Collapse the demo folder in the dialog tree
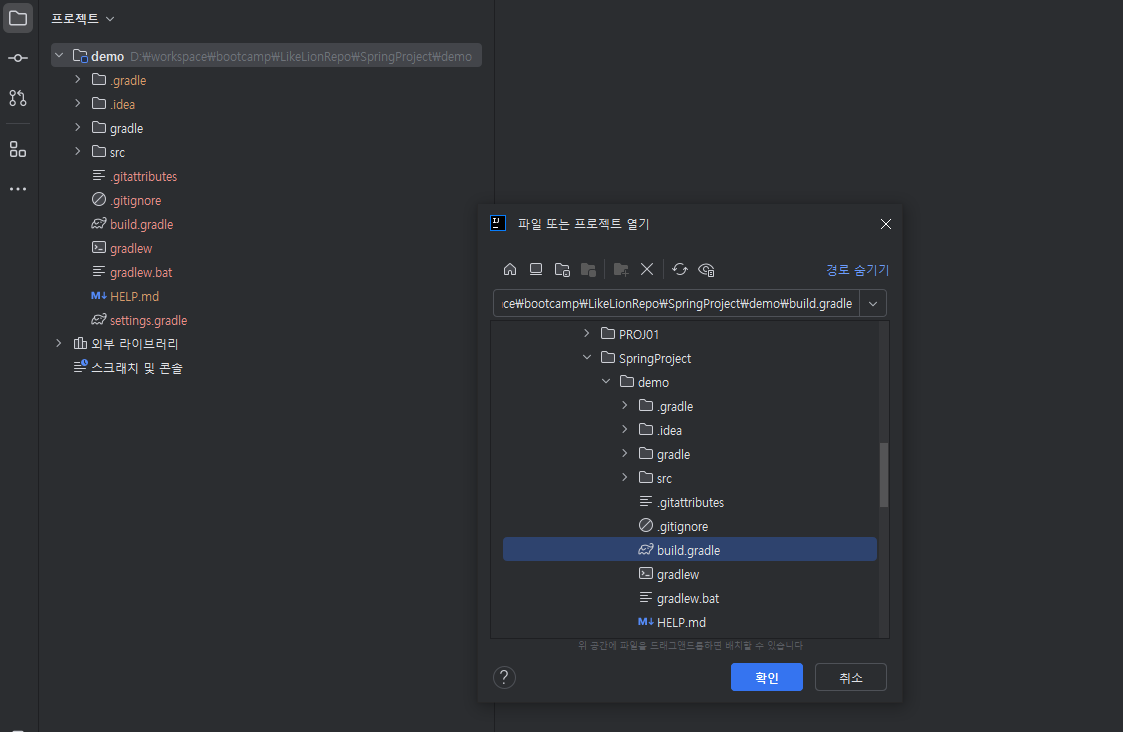 tap(606, 382)
